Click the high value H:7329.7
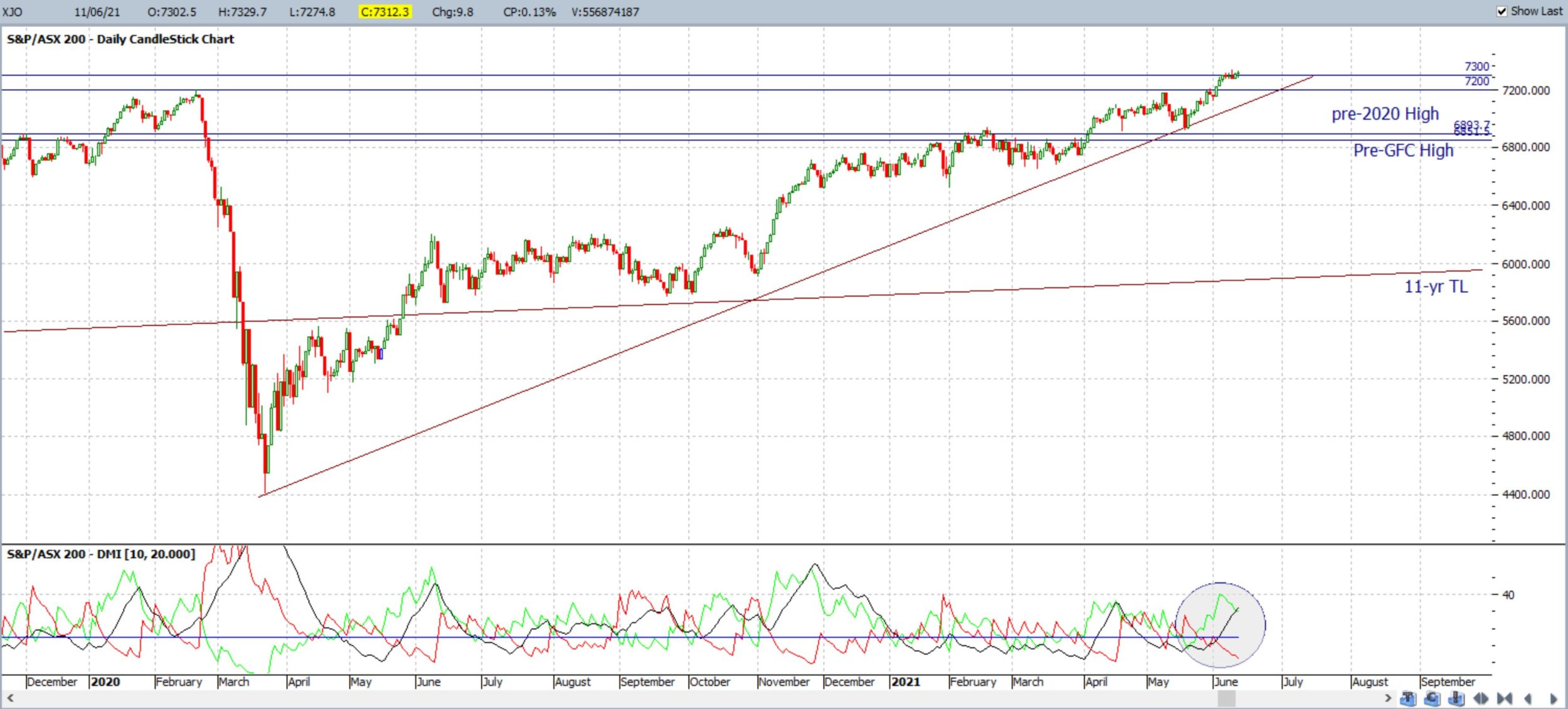 pyautogui.click(x=242, y=12)
